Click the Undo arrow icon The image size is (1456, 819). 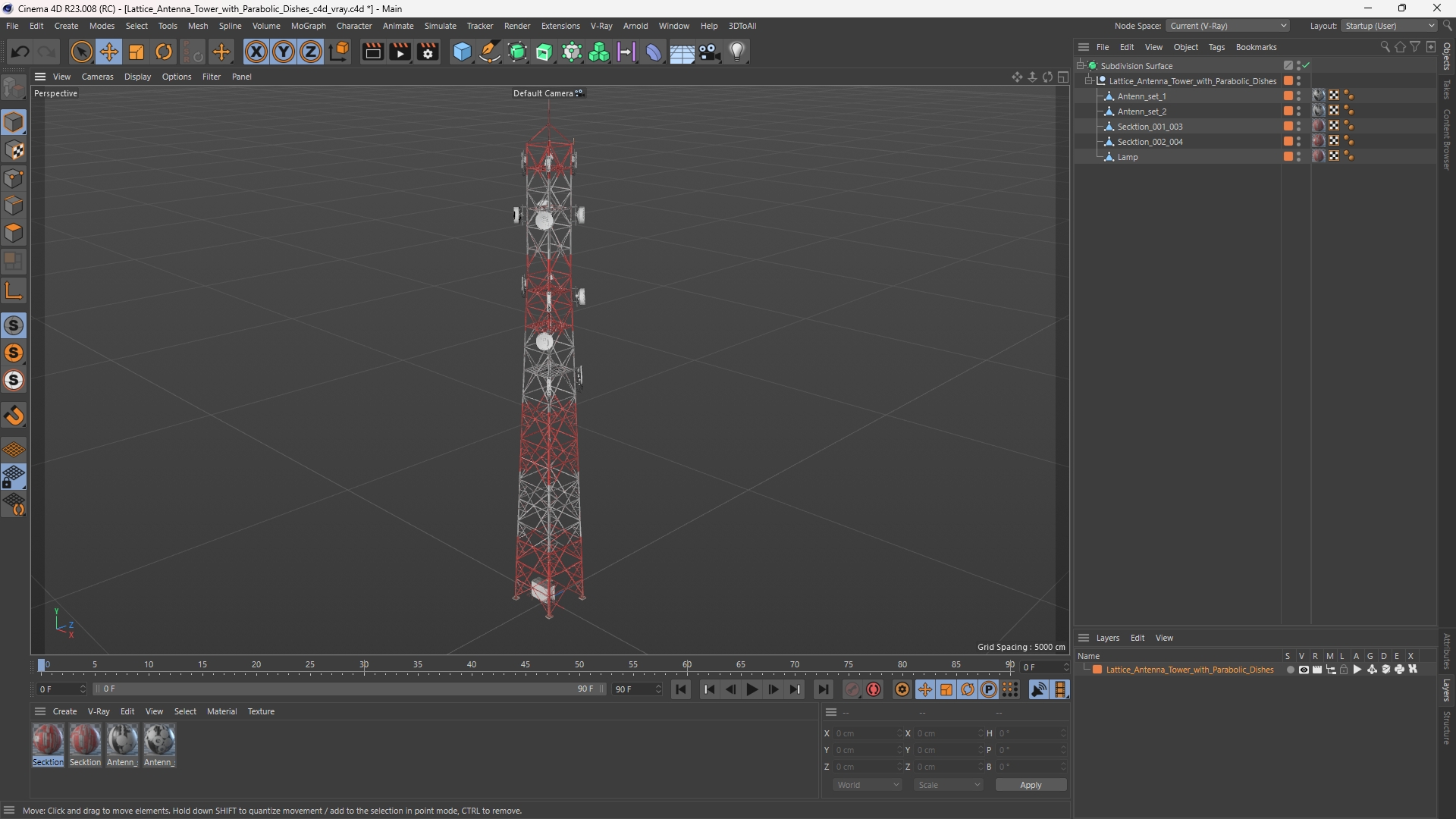(20, 52)
